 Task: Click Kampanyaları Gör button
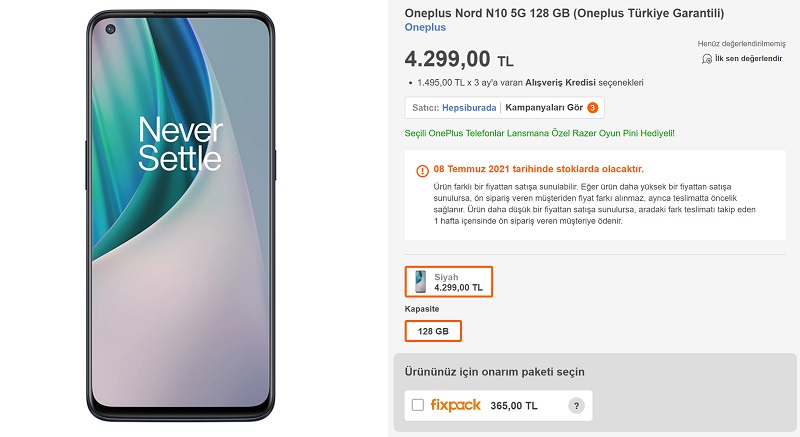pyautogui.click(x=544, y=107)
